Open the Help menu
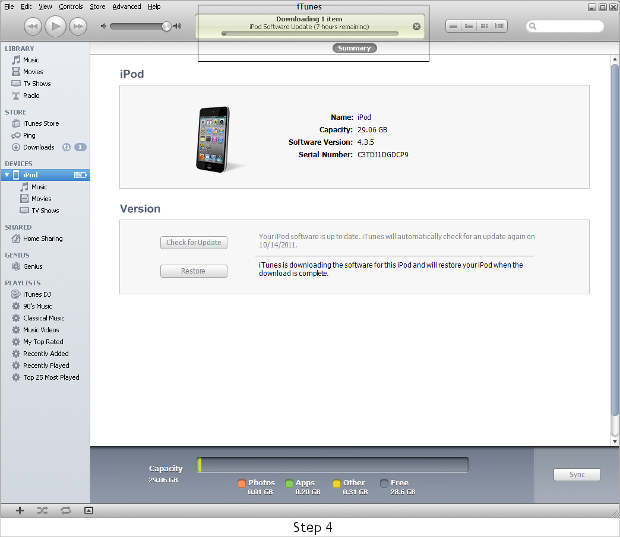Image resolution: width=620 pixels, height=537 pixels. click(154, 7)
